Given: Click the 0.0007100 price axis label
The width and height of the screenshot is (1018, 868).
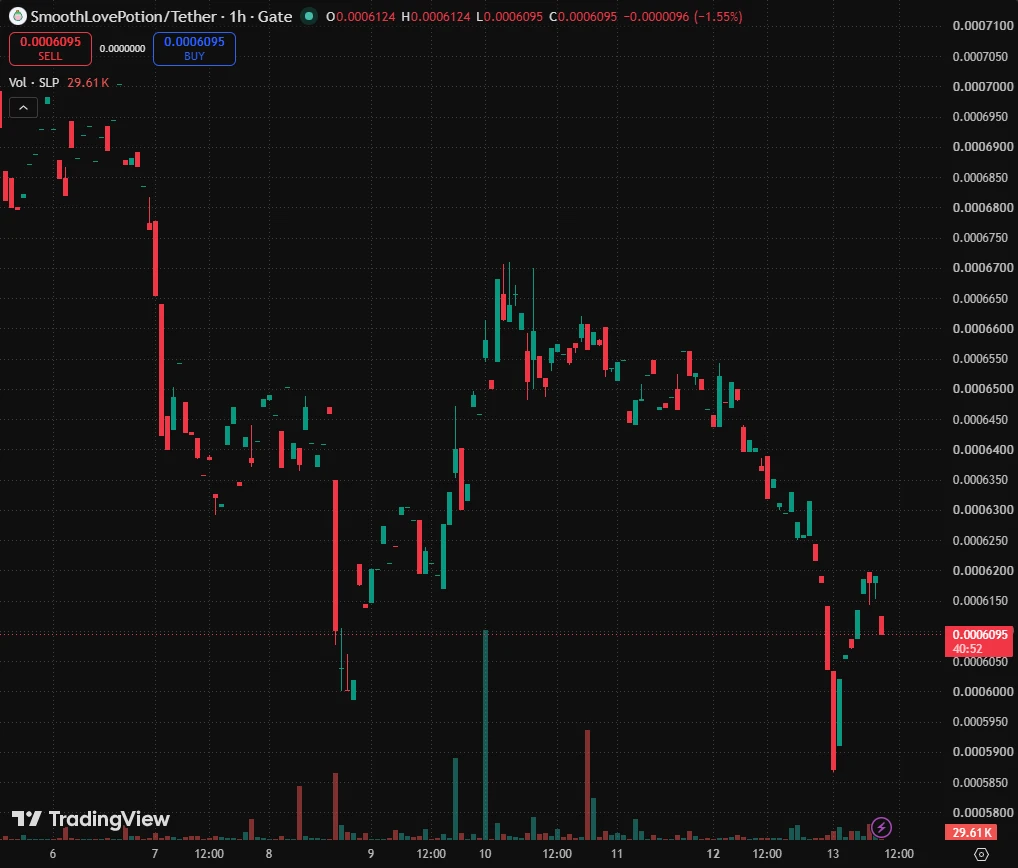Looking at the screenshot, I should pos(983,25).
